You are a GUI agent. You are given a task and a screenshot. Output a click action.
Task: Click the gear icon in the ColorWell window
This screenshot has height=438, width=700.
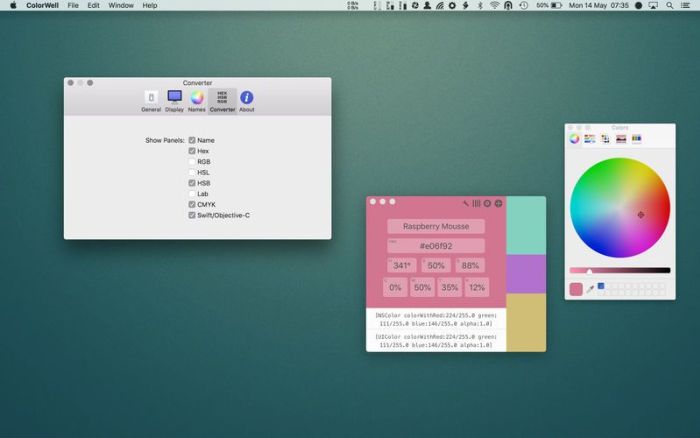click(488, 203)
